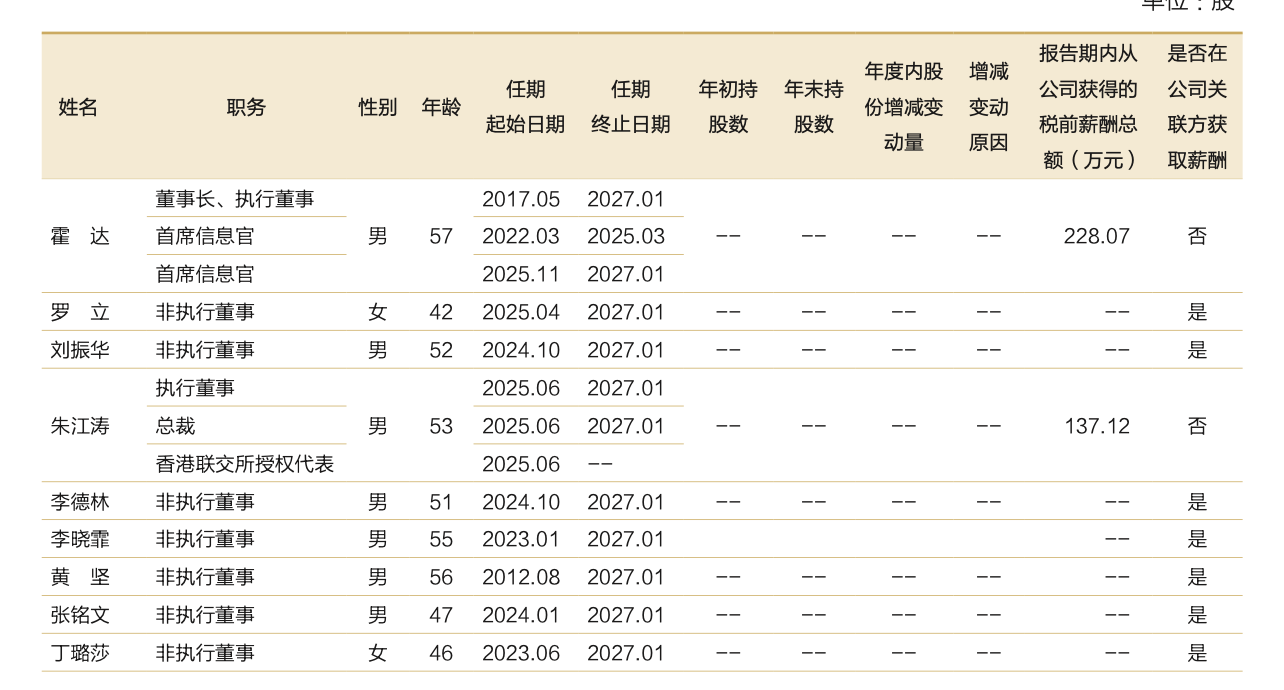Click the end date 2025.03
Image resolution: width=1284 pixels, height=690 pixels.
pos(625,237)
